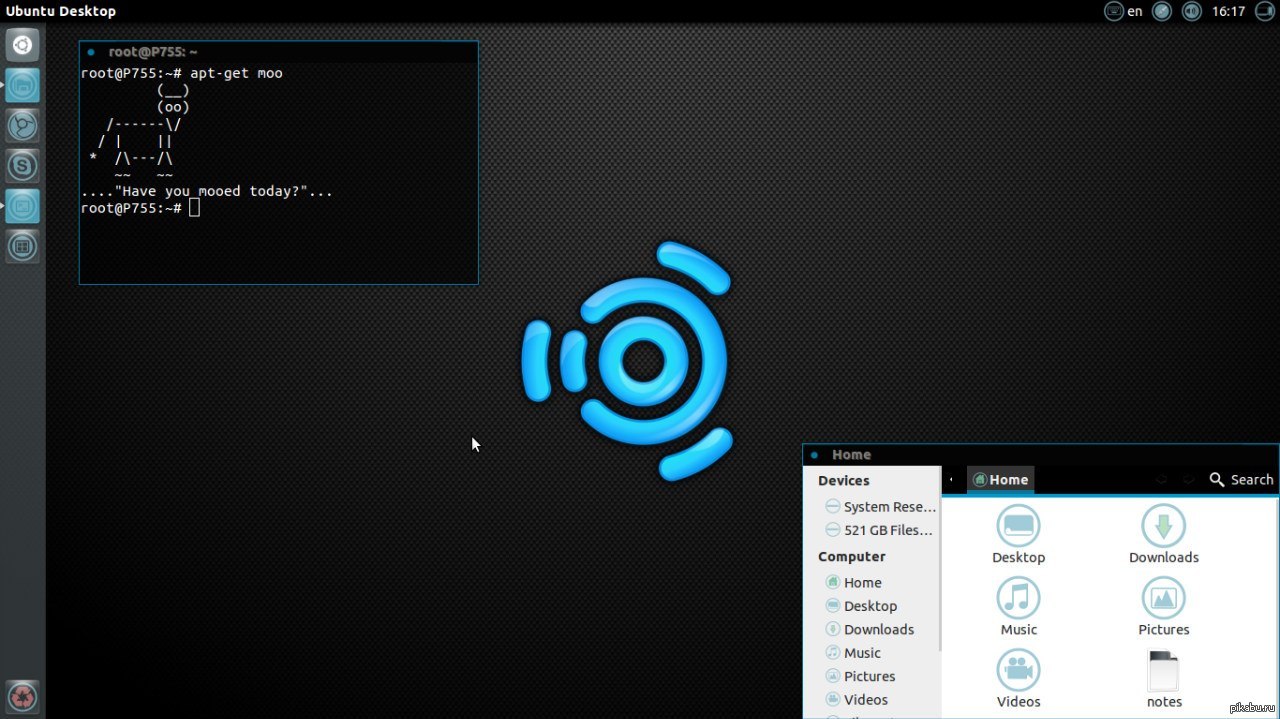
Task: Click the small left arrow before the Home path
Action: [951, 480]
